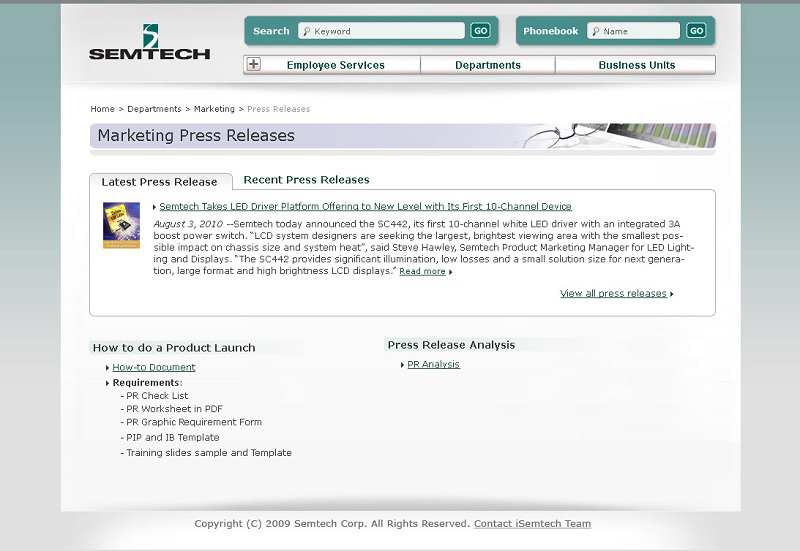
Task: Click the PR Check List item
Action: (x=157, y=396)
